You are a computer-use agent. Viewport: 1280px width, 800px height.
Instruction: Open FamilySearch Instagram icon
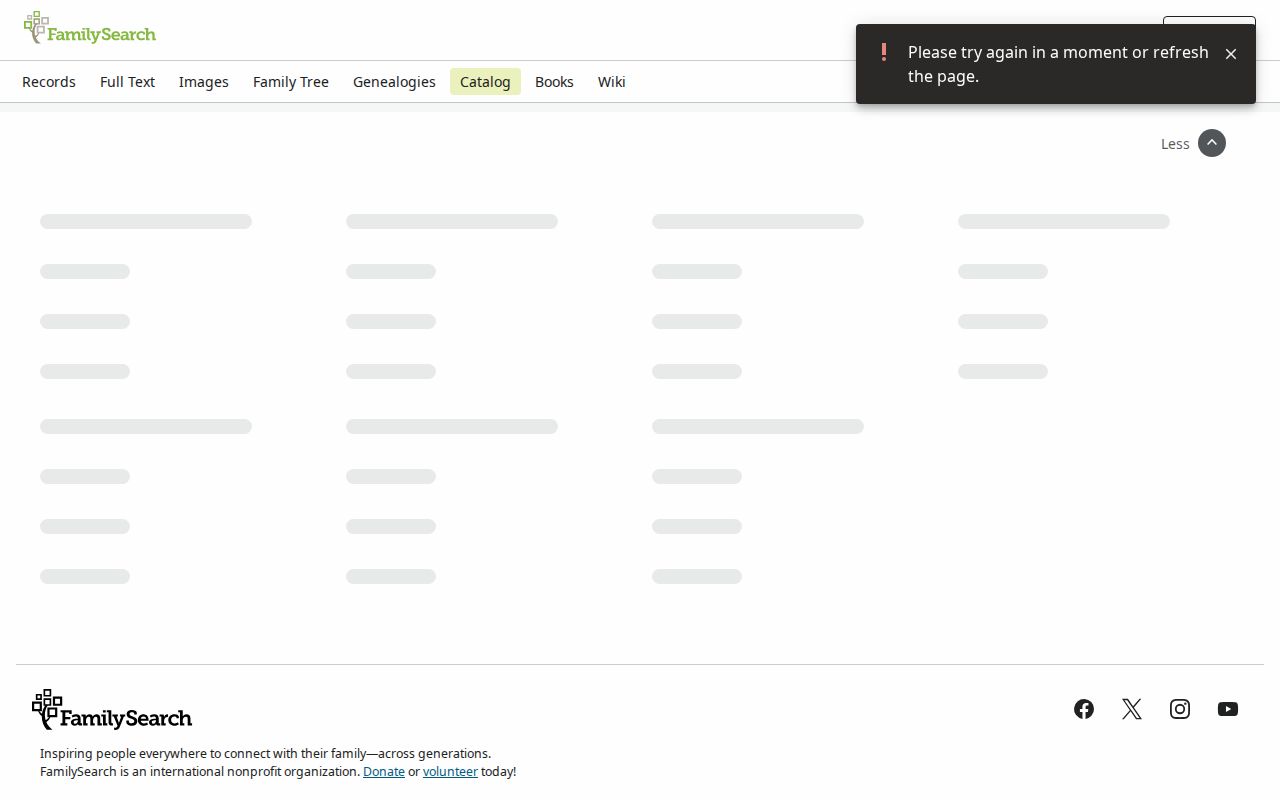(1180, 709)
